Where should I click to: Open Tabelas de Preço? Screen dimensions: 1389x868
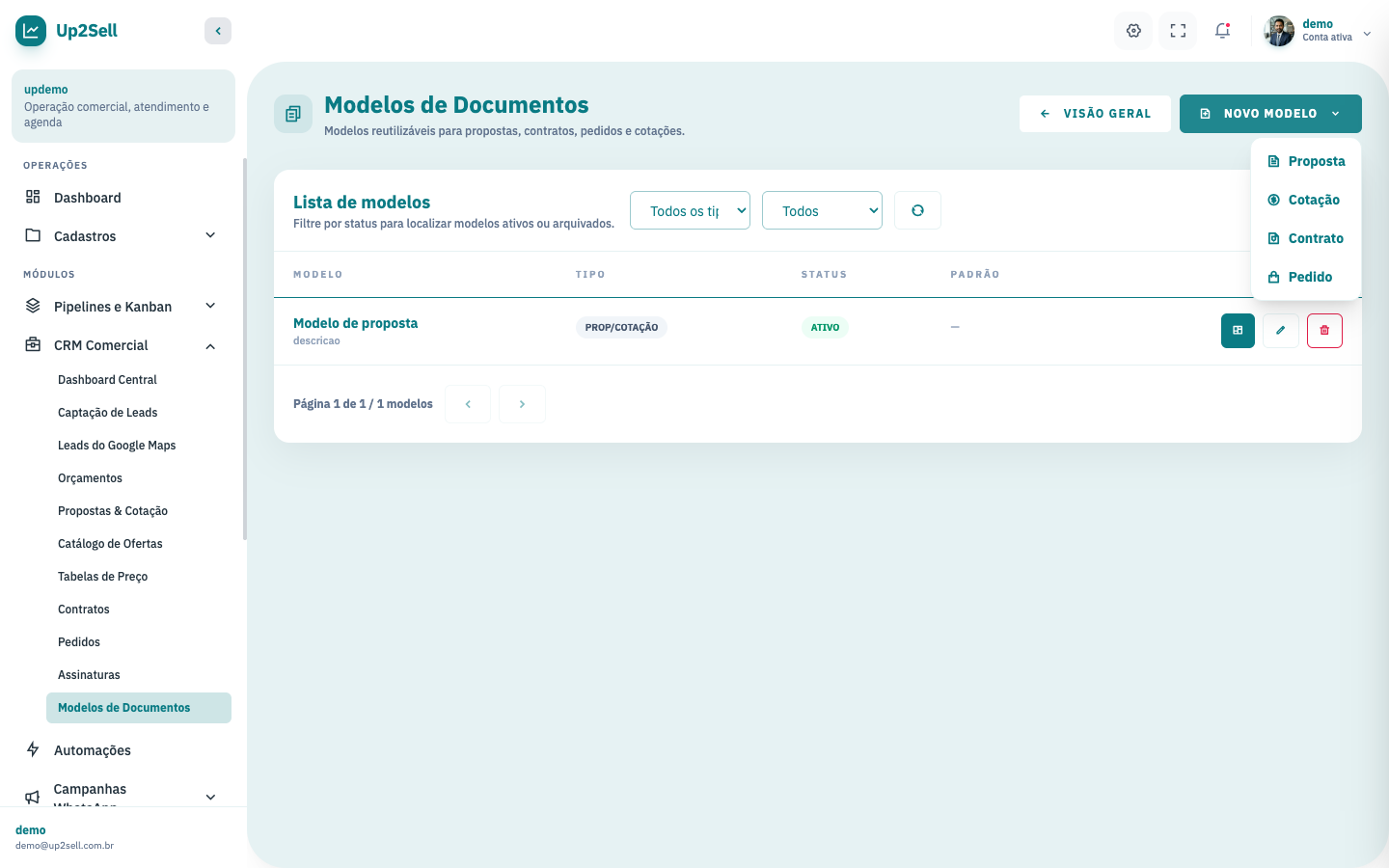pyautogui.click(x=139, y=577)
